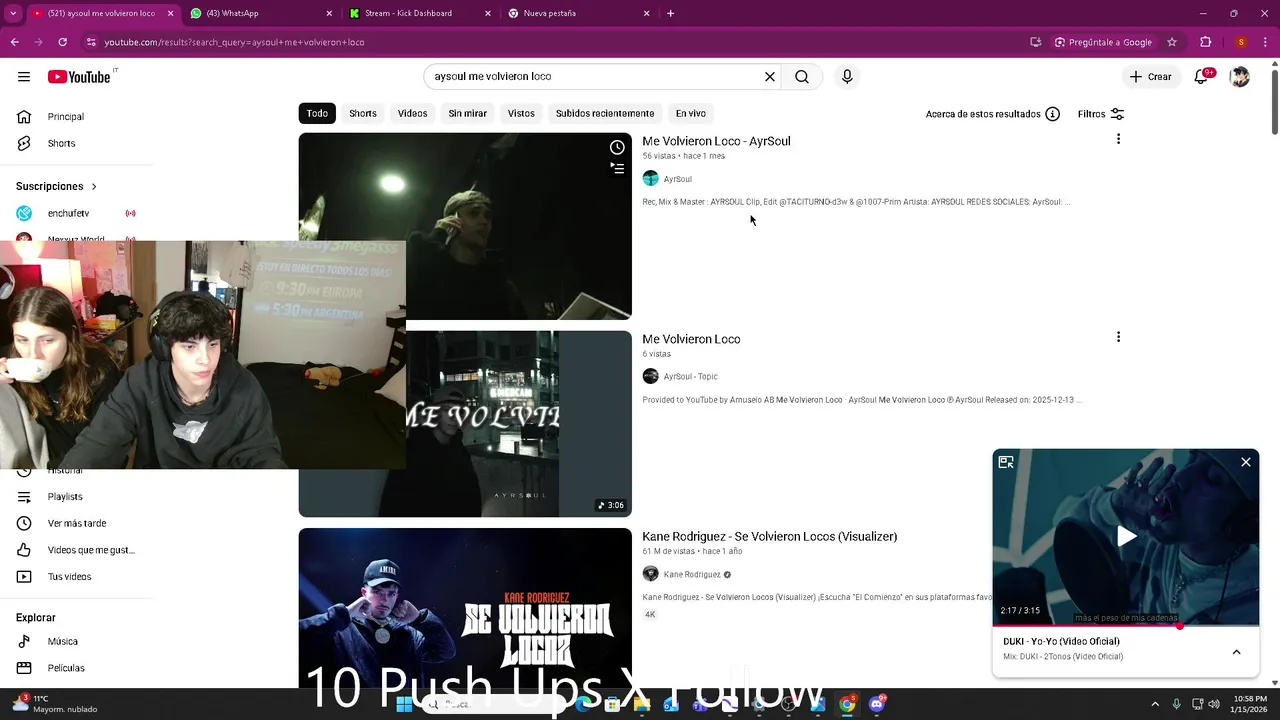Image resolution: width=1280 pixels, height=720 pixels.
Task: Click the Principal home icon in sidebar
Action: [x=24, y=117]
